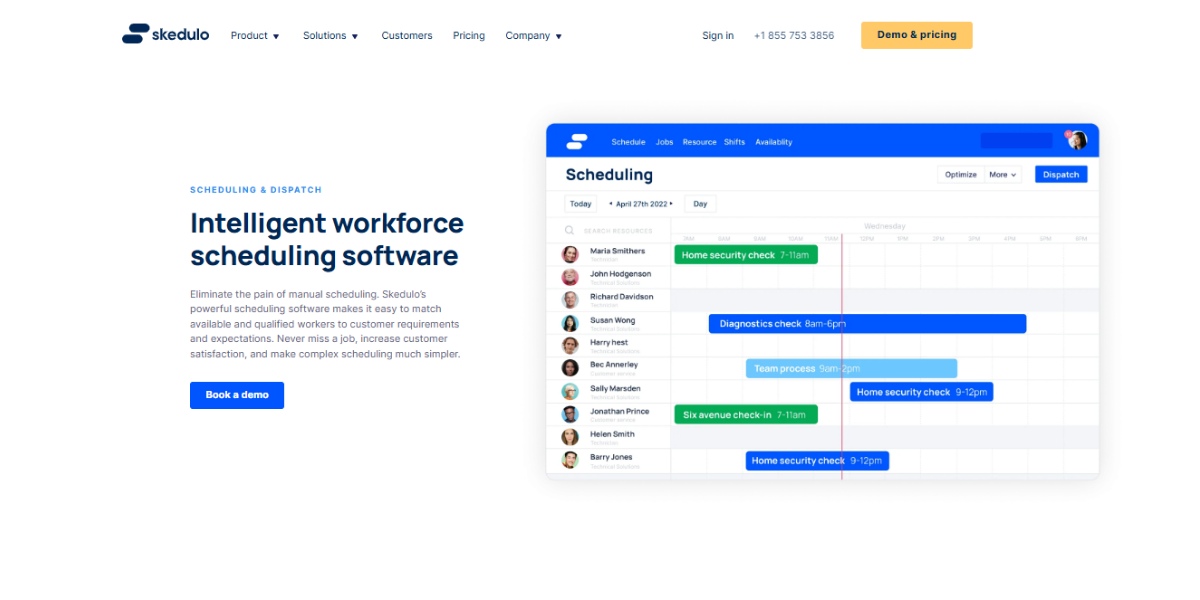Click the Book a demo button
This screenshot has width=1200, height=600.
coord(237,395)
